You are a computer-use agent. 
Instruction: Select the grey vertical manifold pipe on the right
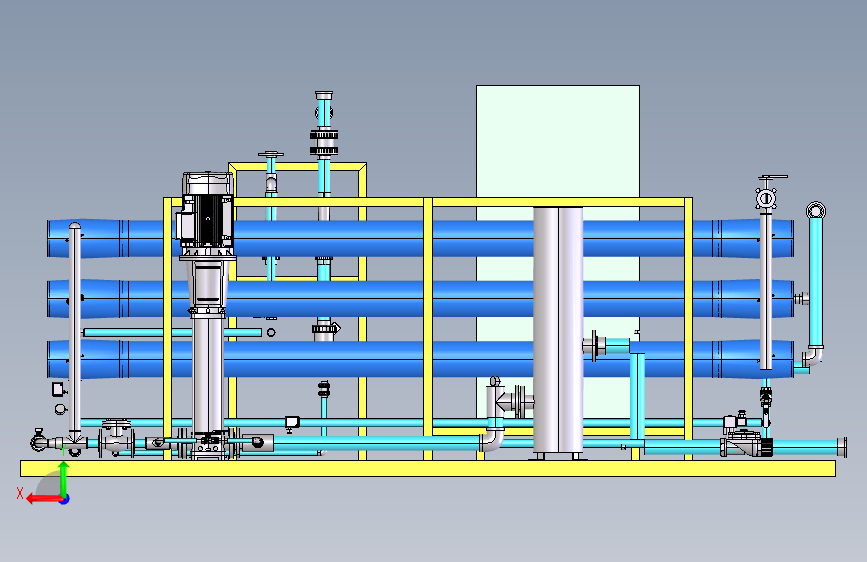[766, 290]
